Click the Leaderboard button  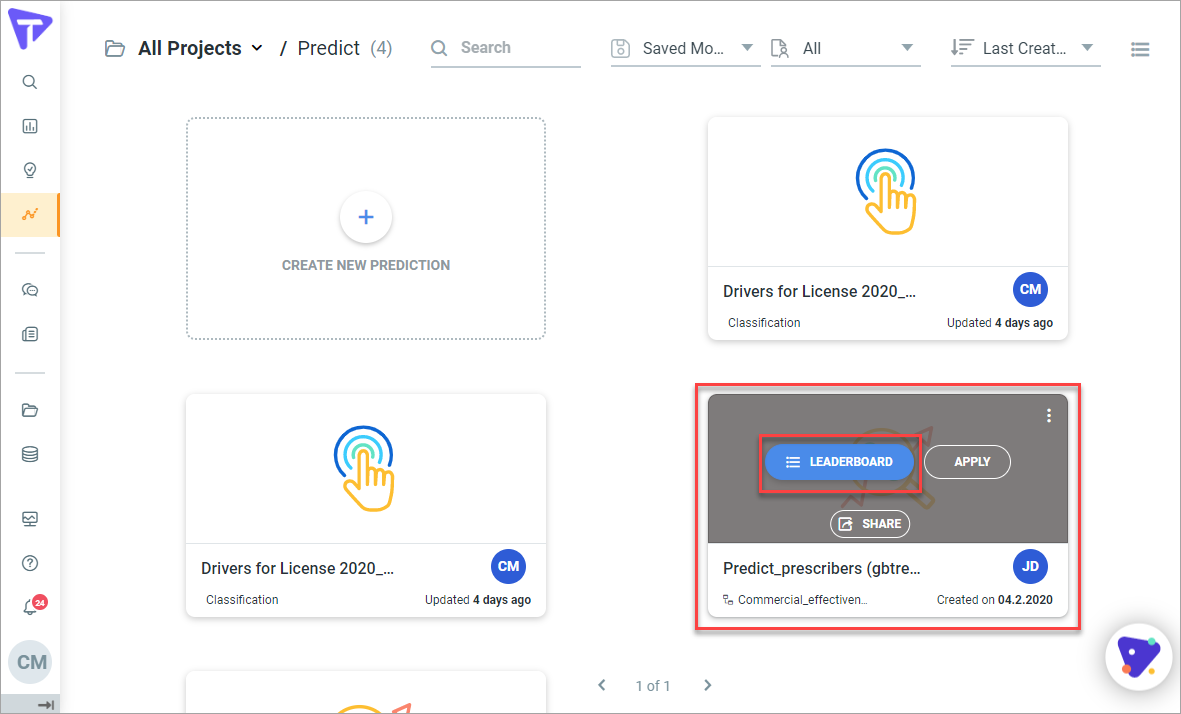click(x=839, y=462)
